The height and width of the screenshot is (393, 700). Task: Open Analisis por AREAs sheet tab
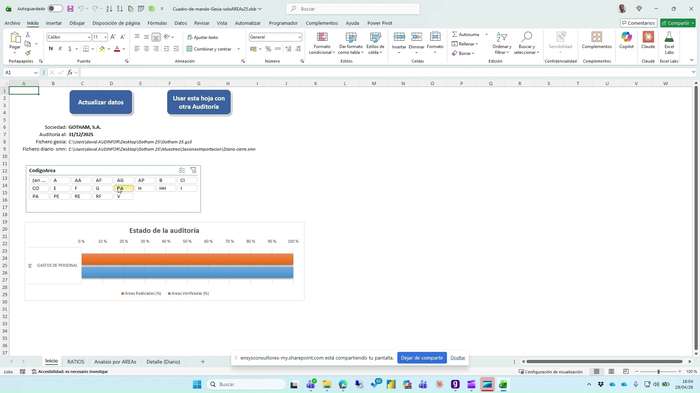point(115,362)
